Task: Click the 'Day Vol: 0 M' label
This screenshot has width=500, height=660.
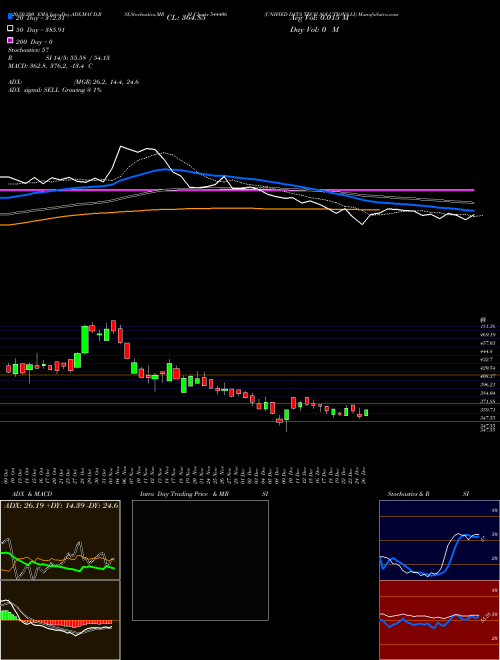Action: click(314, 30)
